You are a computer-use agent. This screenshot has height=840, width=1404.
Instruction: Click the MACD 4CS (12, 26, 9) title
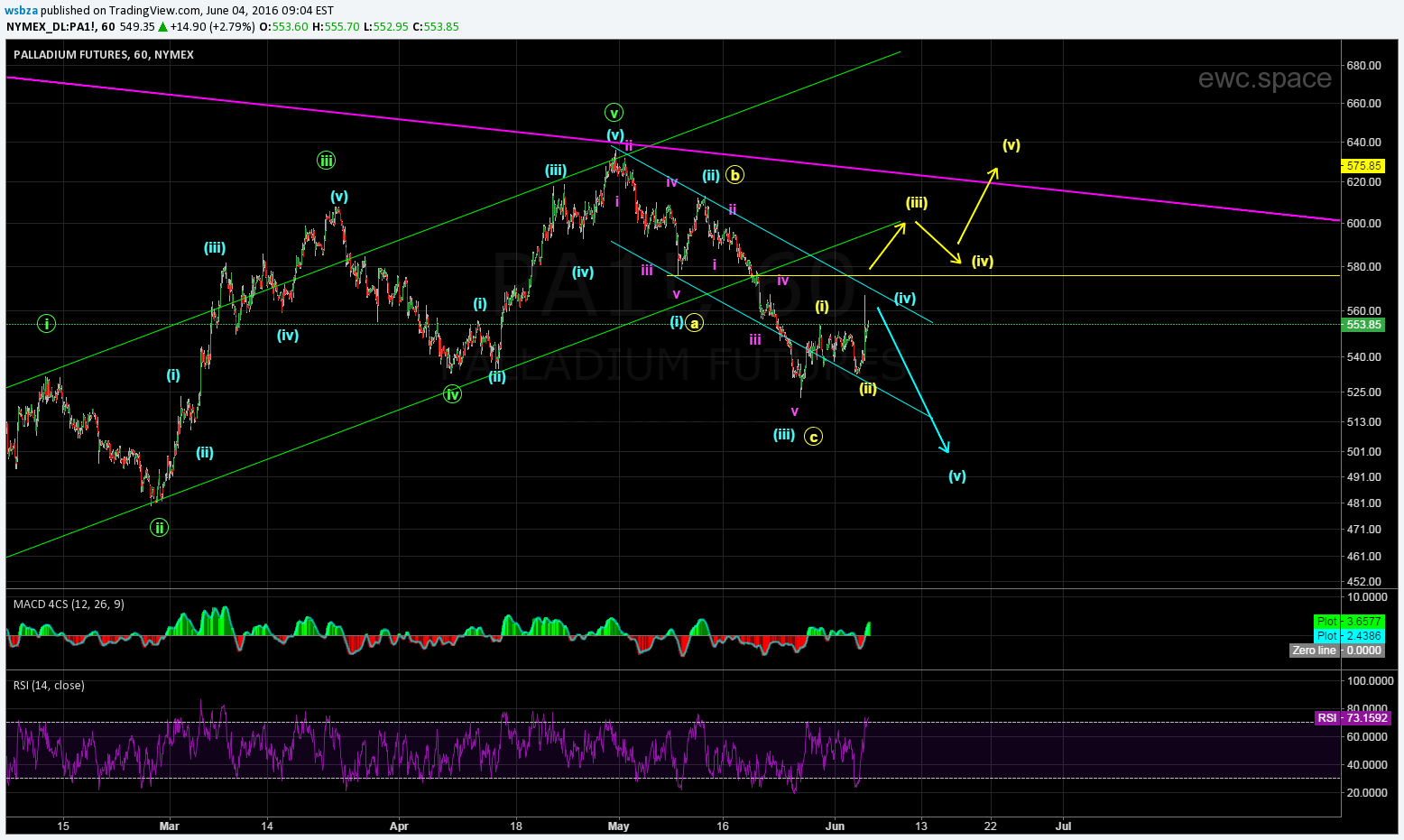coord(69,605)
